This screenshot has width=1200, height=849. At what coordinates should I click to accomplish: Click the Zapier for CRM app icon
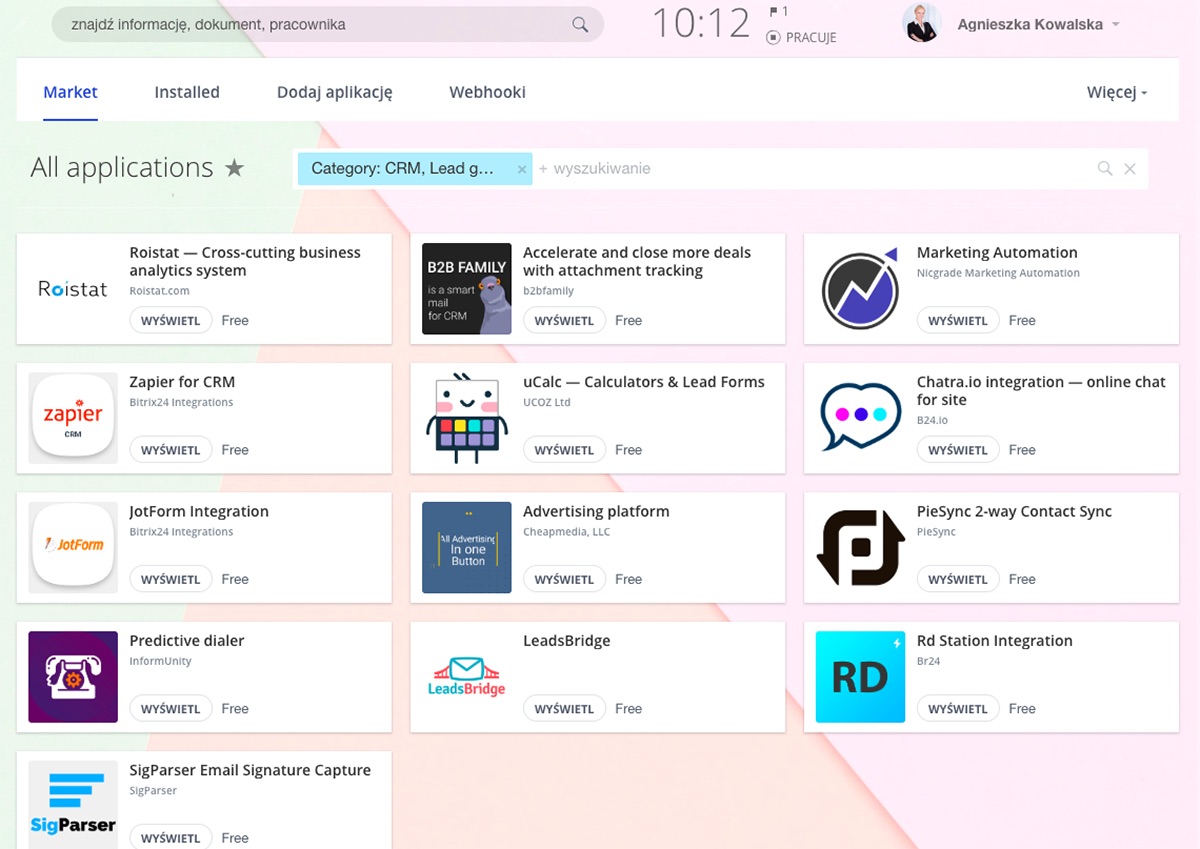pyautogui.click(x=73, y=418)
